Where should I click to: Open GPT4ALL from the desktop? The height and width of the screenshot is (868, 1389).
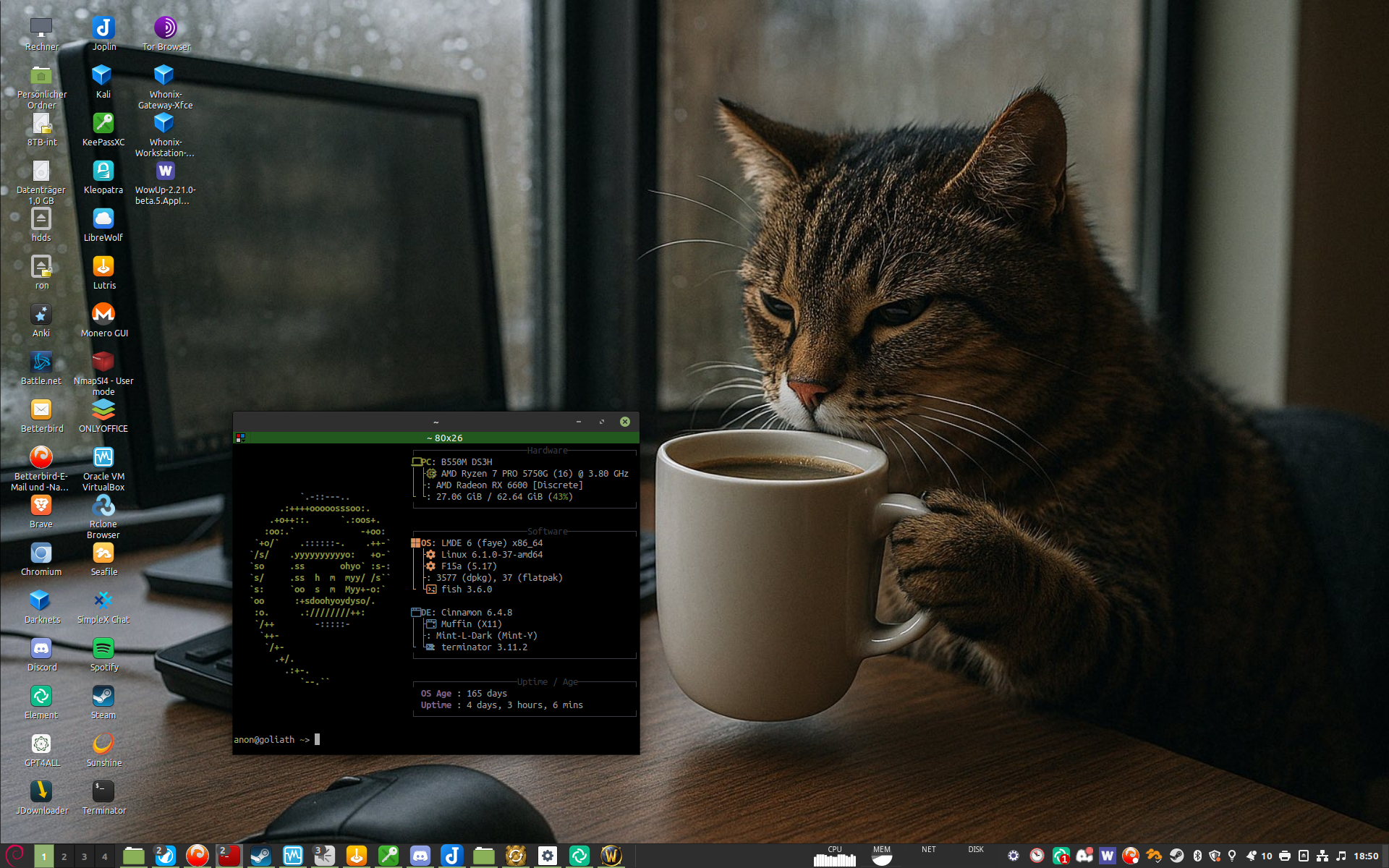[x=41, y=750]
